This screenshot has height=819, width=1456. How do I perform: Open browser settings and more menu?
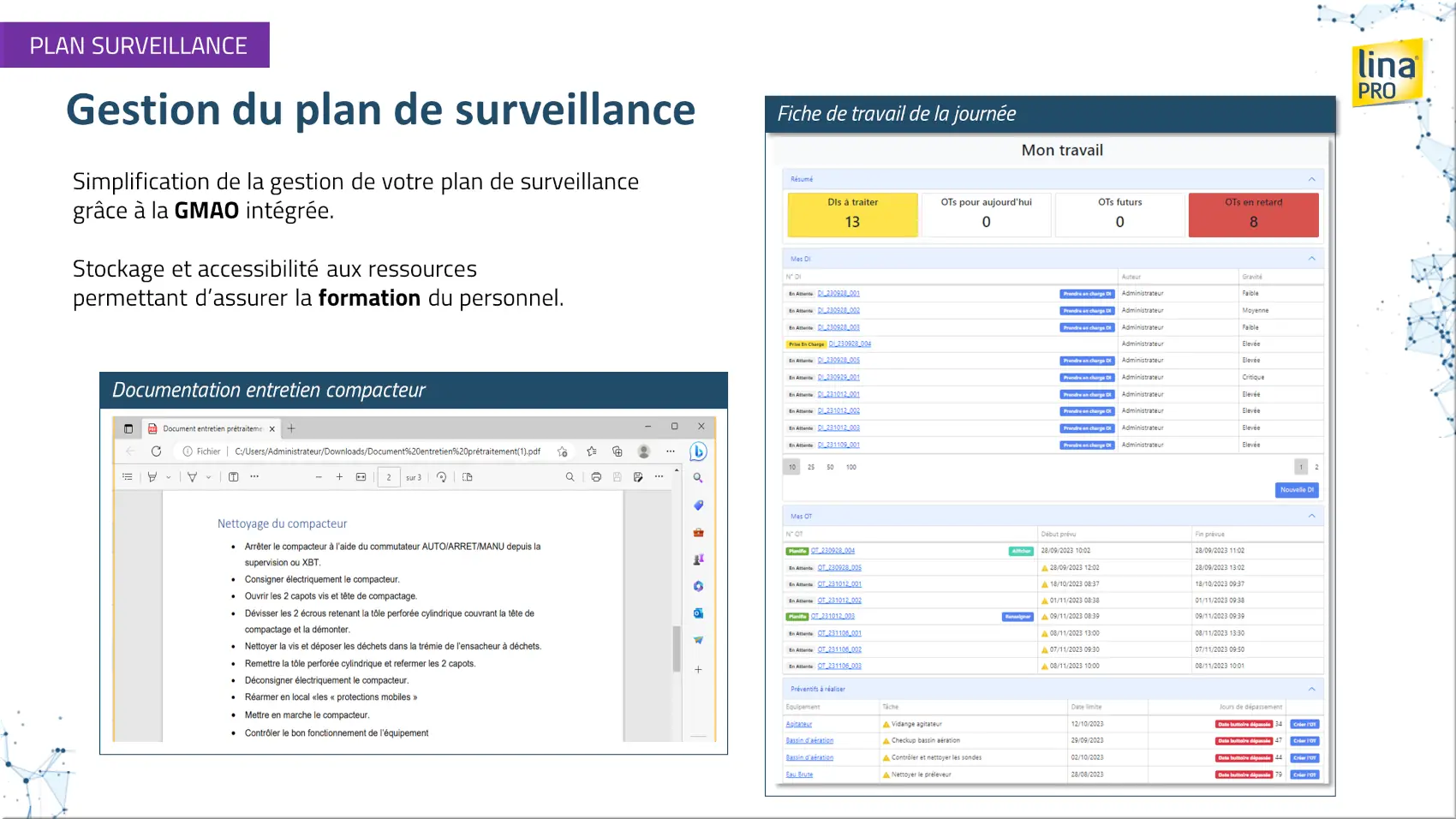[671, 451]
